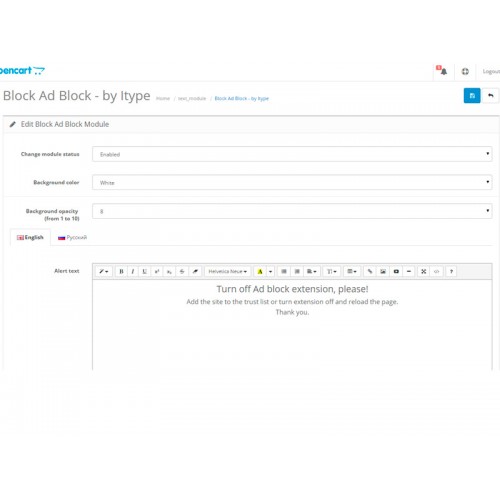Click the blue Save button icon
The width and height of the screenshot is (500, 500).
click(472, 96)
